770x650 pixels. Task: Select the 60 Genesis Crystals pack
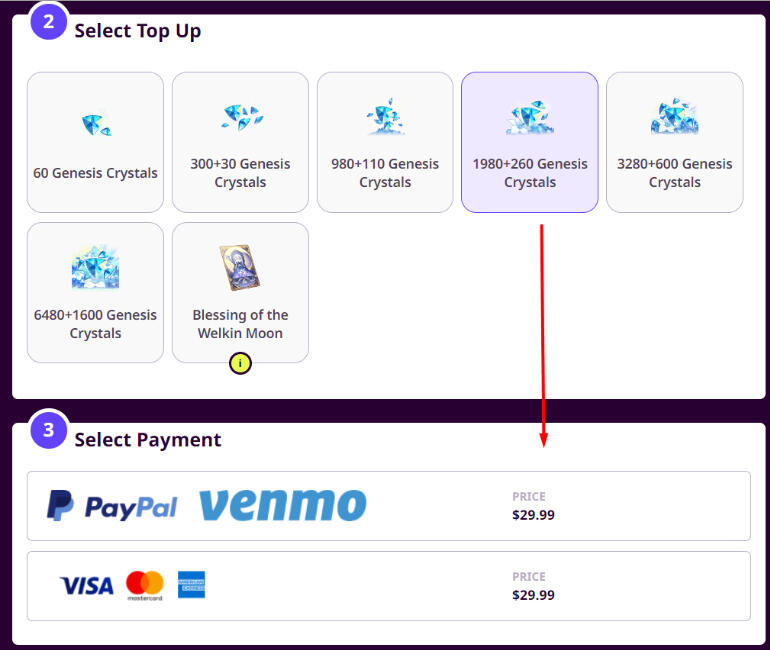[95, 142]
